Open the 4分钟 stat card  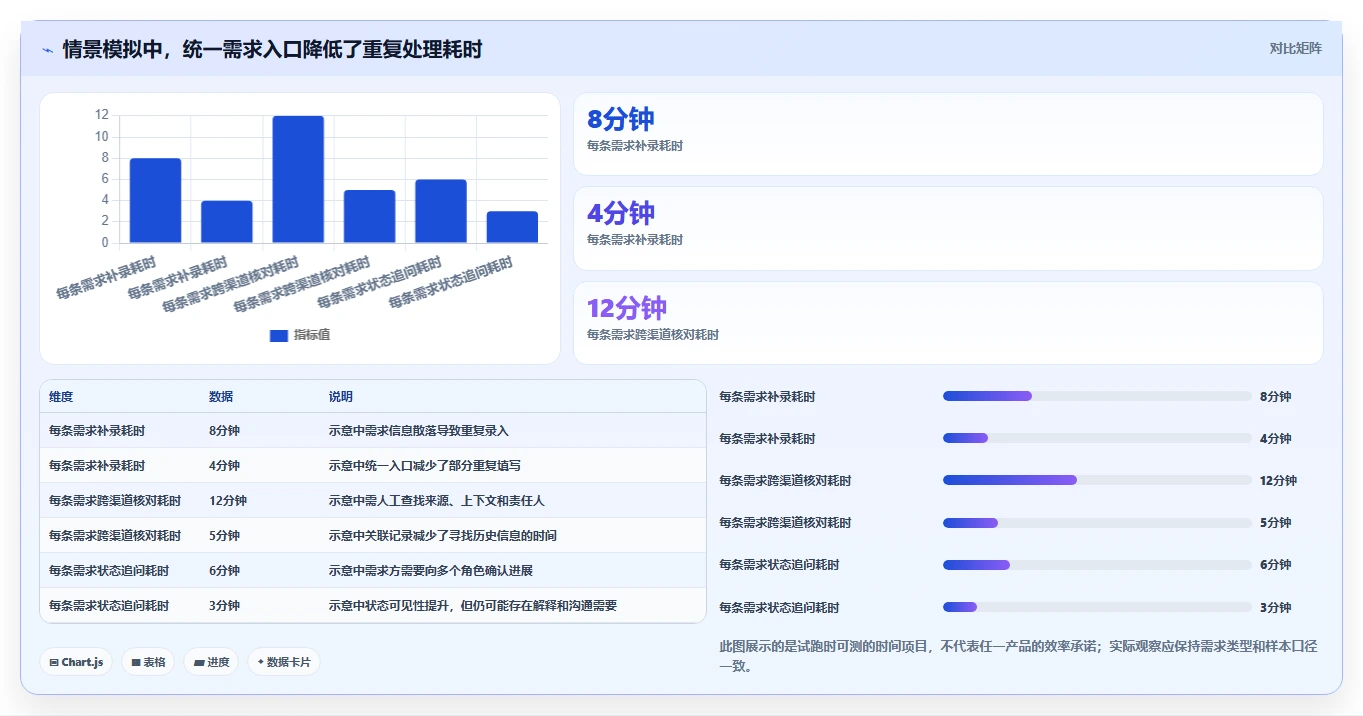948,228
